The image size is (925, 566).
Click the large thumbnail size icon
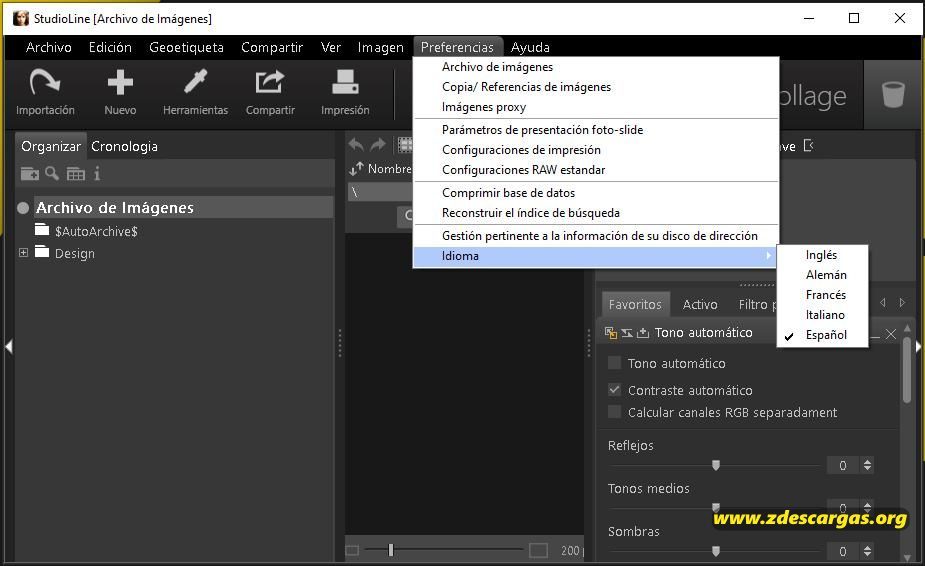point(538,551)
